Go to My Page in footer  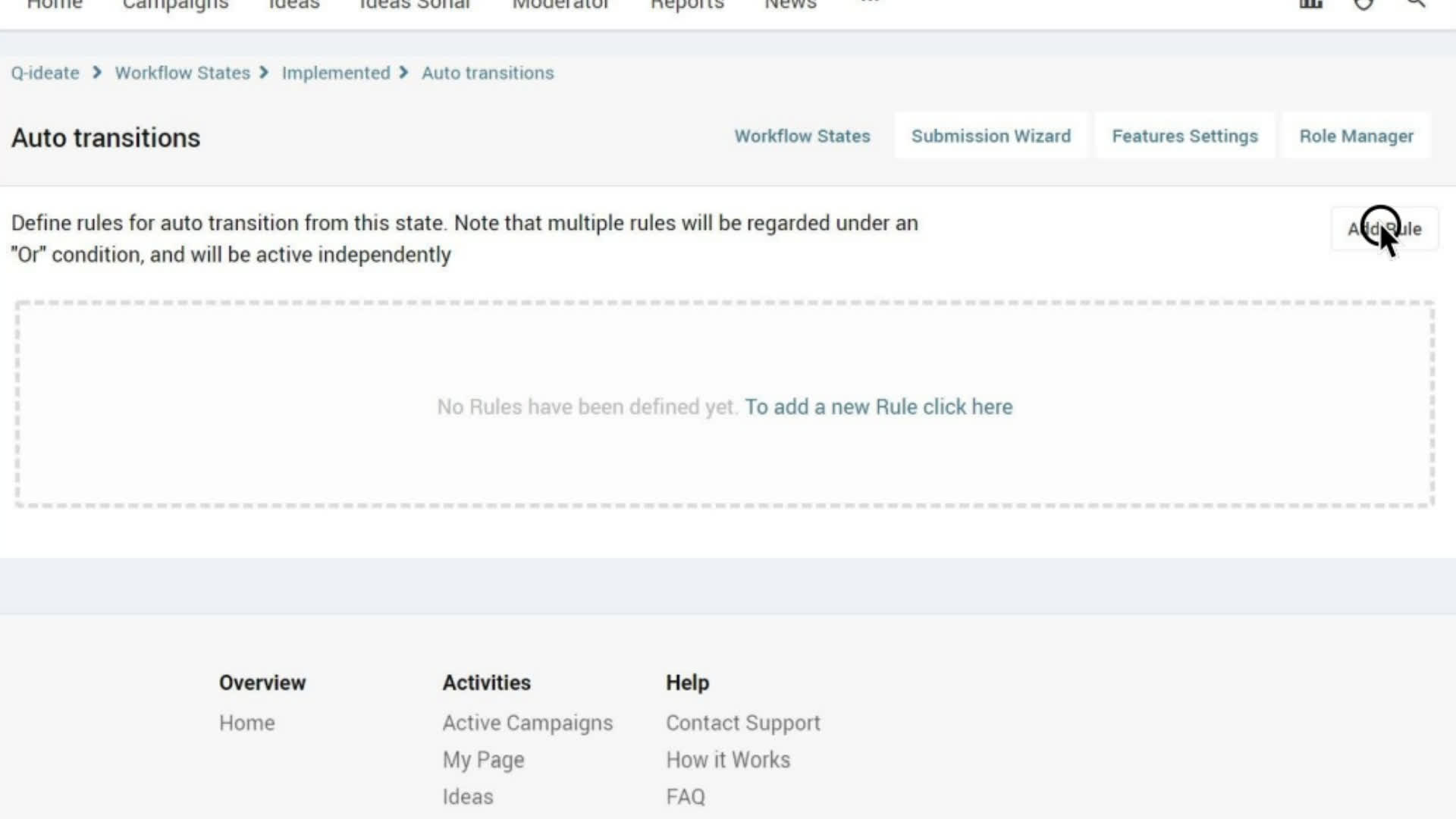[483, 760]
